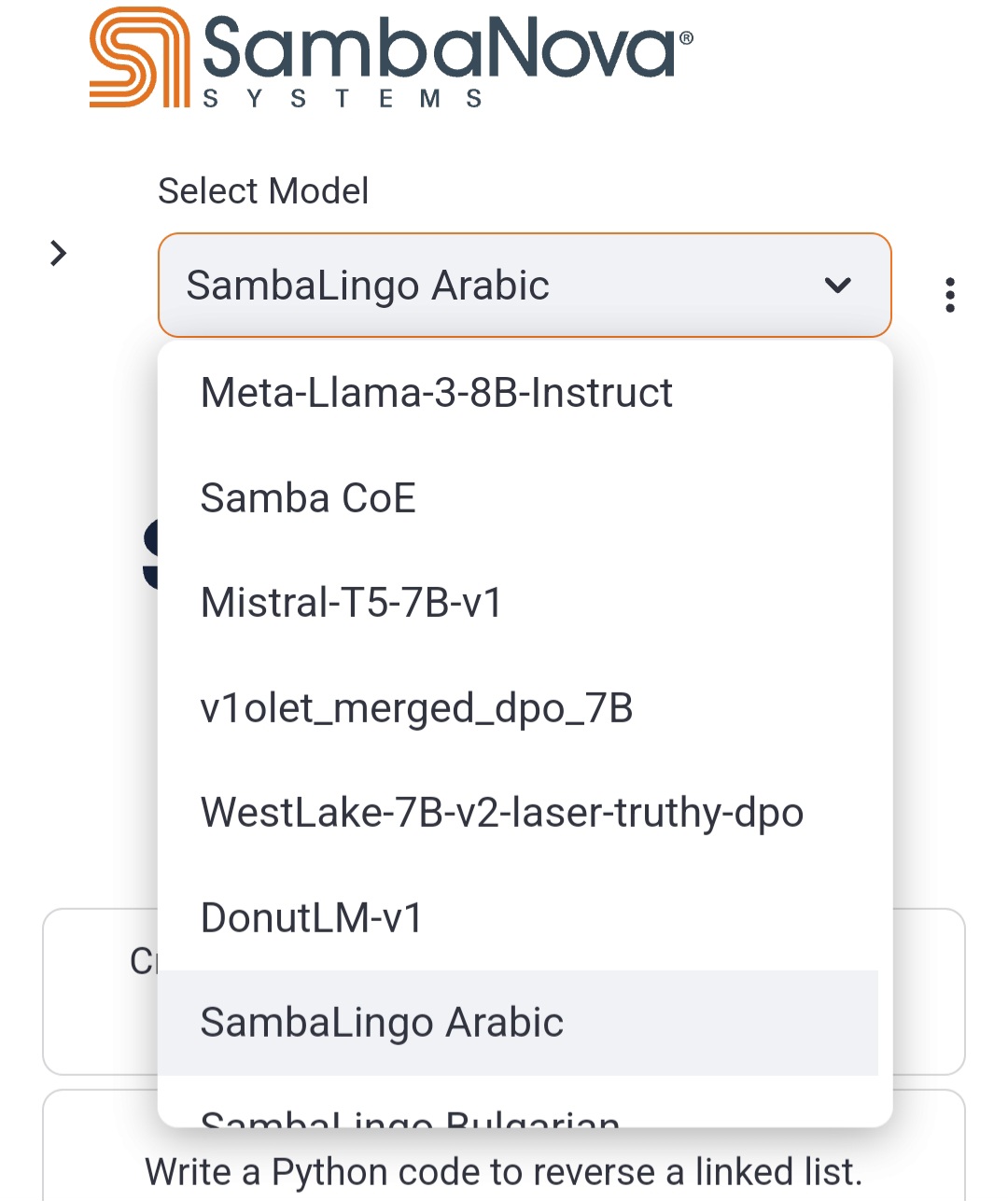Select v1olet_merged_dpo_7B model

[x=518, y=708]
